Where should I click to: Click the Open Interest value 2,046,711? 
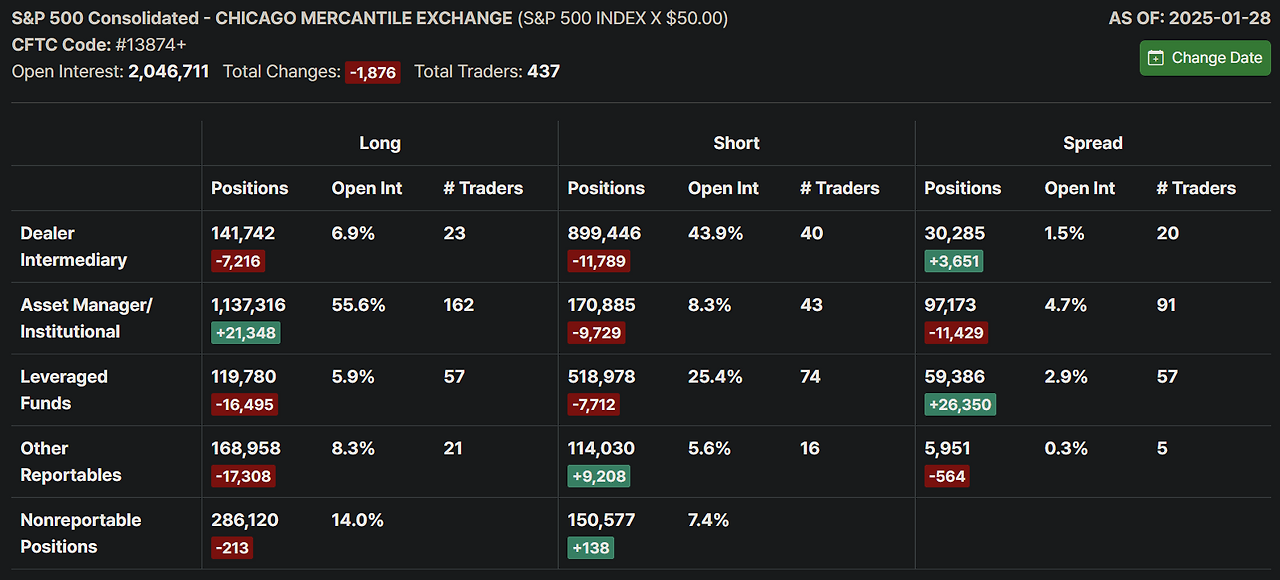point(168,71)
